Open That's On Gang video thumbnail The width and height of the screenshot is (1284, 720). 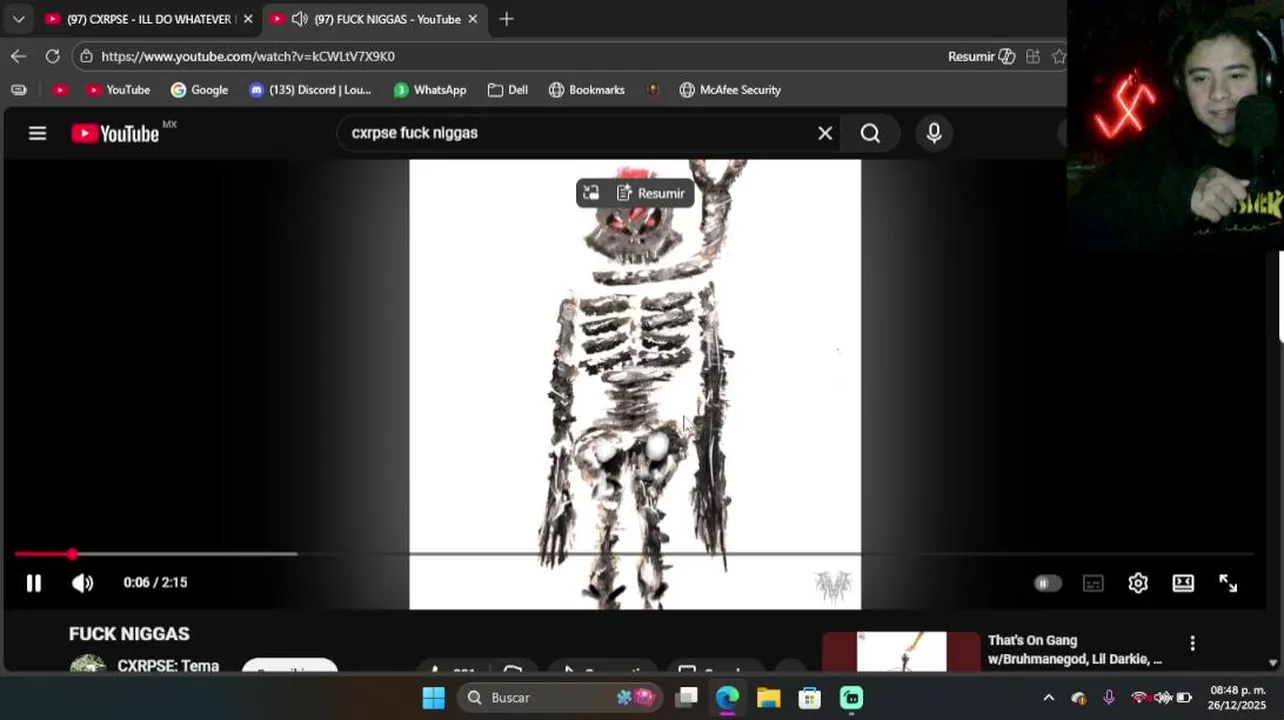pos(901,651)
